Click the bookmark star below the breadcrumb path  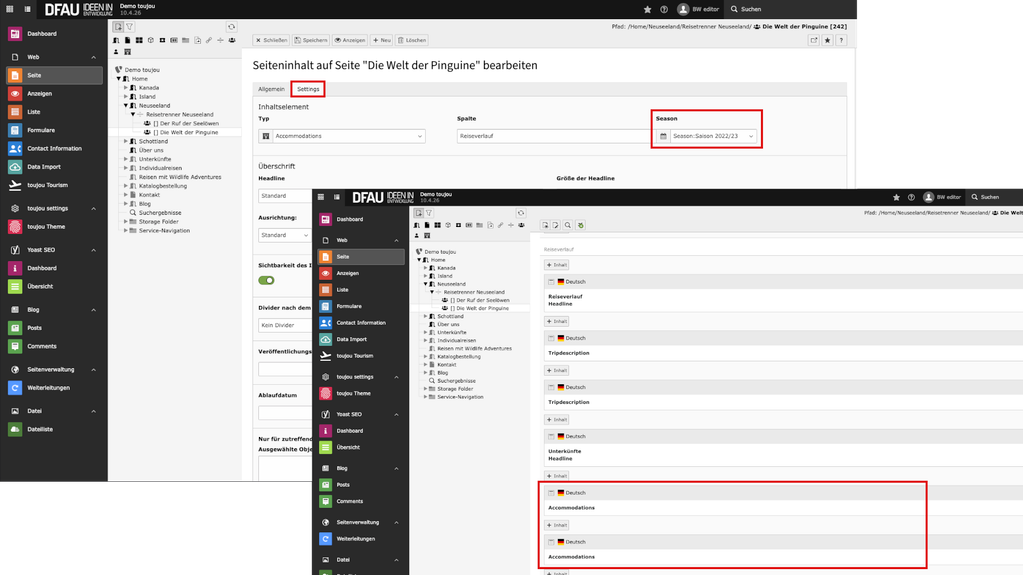828,40
